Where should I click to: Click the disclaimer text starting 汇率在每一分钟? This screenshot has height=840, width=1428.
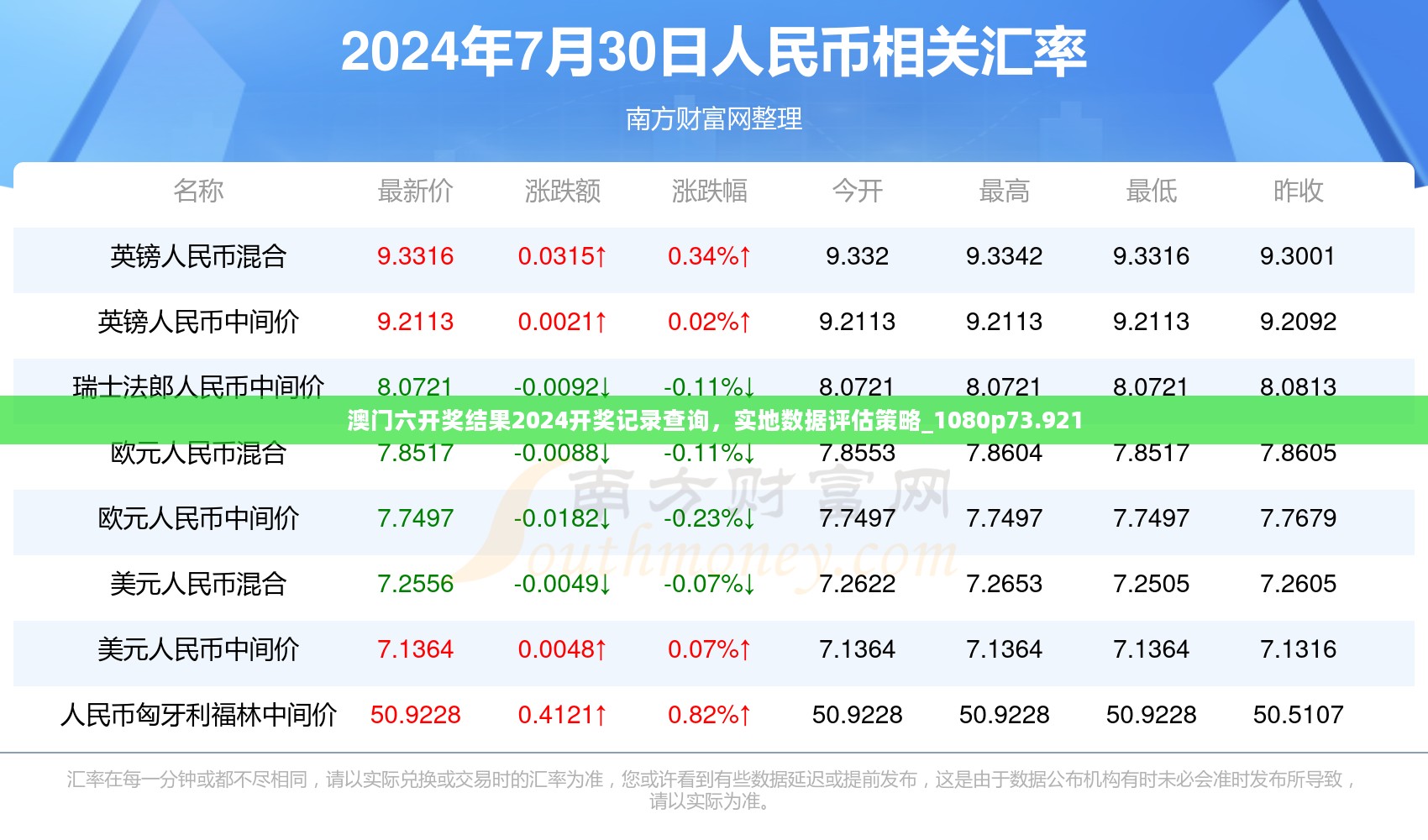(x=712, y=790)
